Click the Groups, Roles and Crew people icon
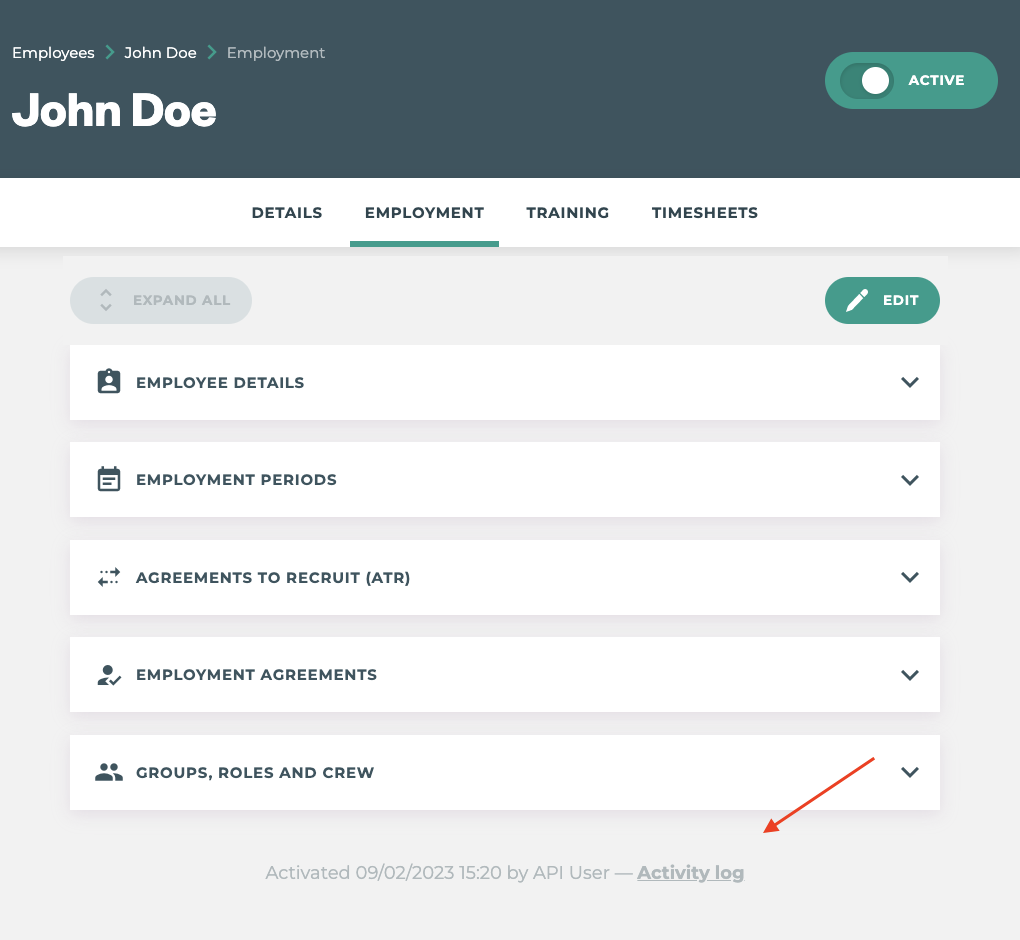The width and height of the screenshot is (1020, 940). [x=109, y=771]
